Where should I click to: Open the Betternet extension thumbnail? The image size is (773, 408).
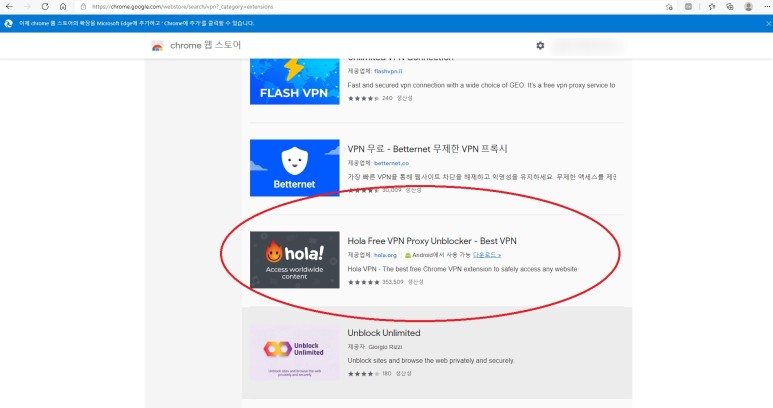pos(294,168)
